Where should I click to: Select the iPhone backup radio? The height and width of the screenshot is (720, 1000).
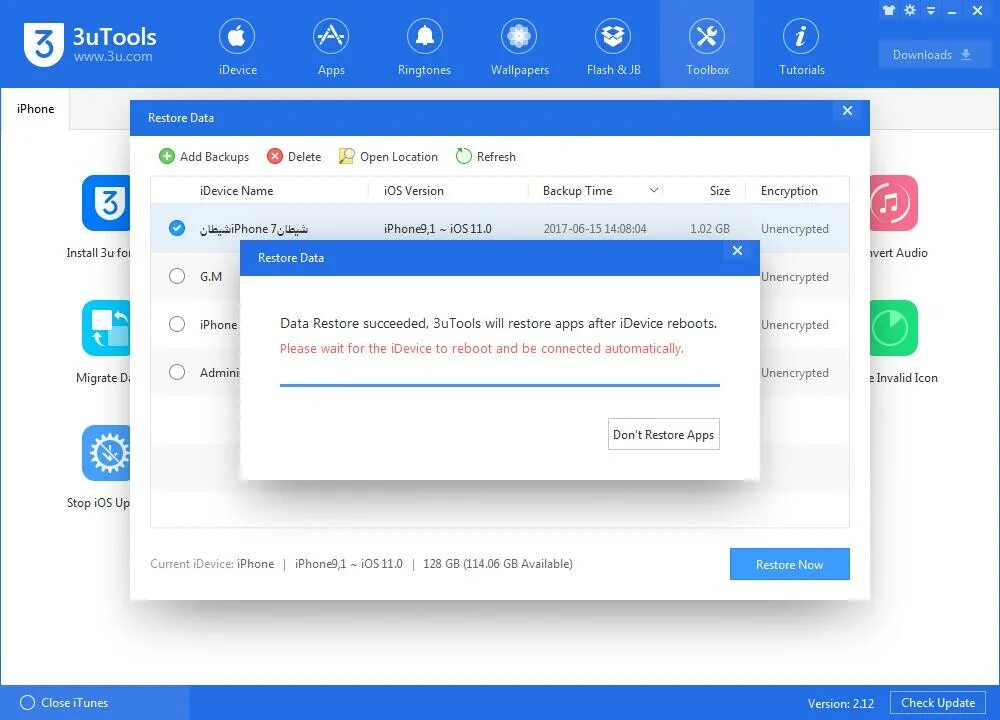coord(177,324)
